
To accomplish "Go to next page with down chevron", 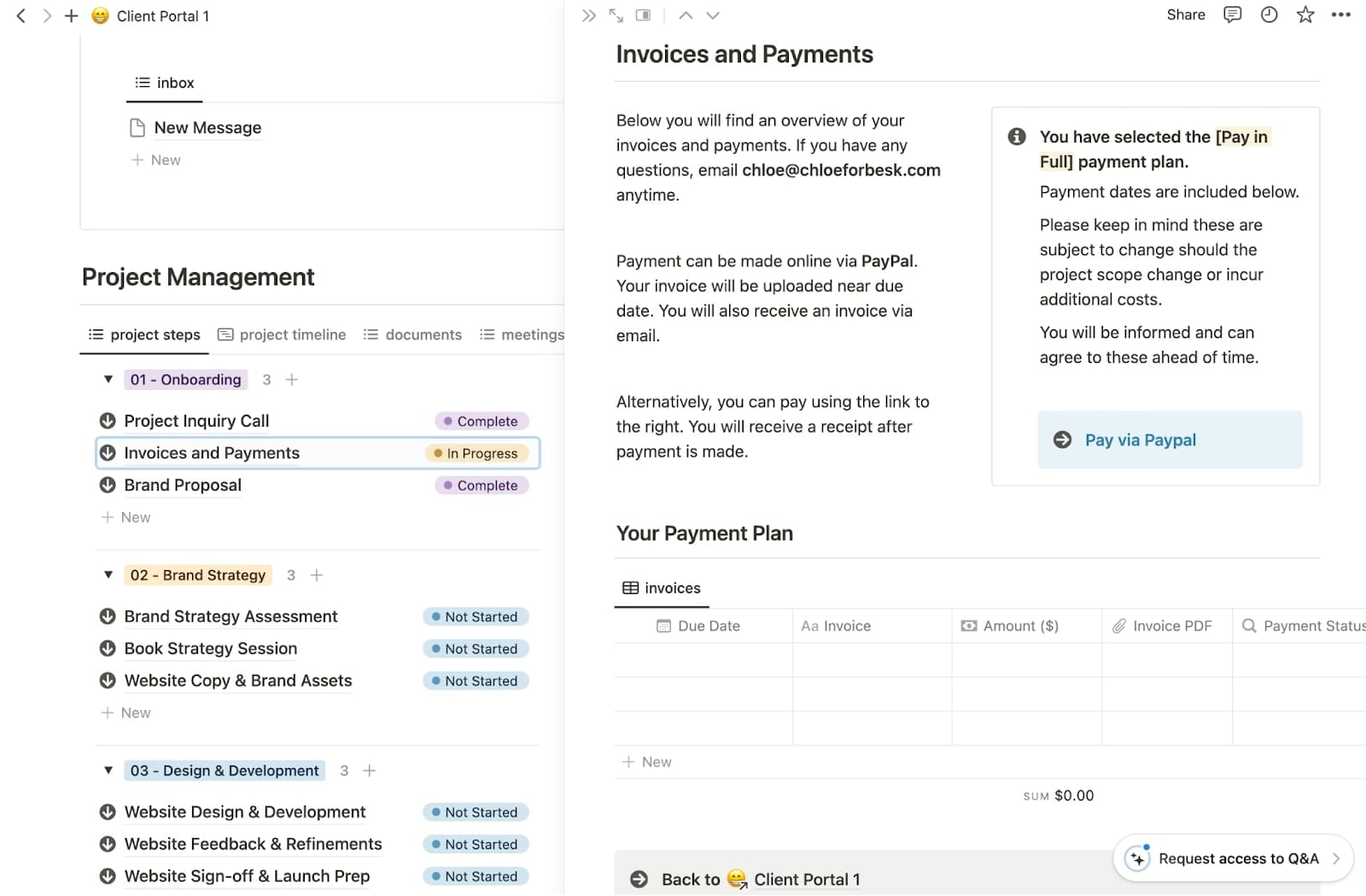I will (x=713, y=15).
